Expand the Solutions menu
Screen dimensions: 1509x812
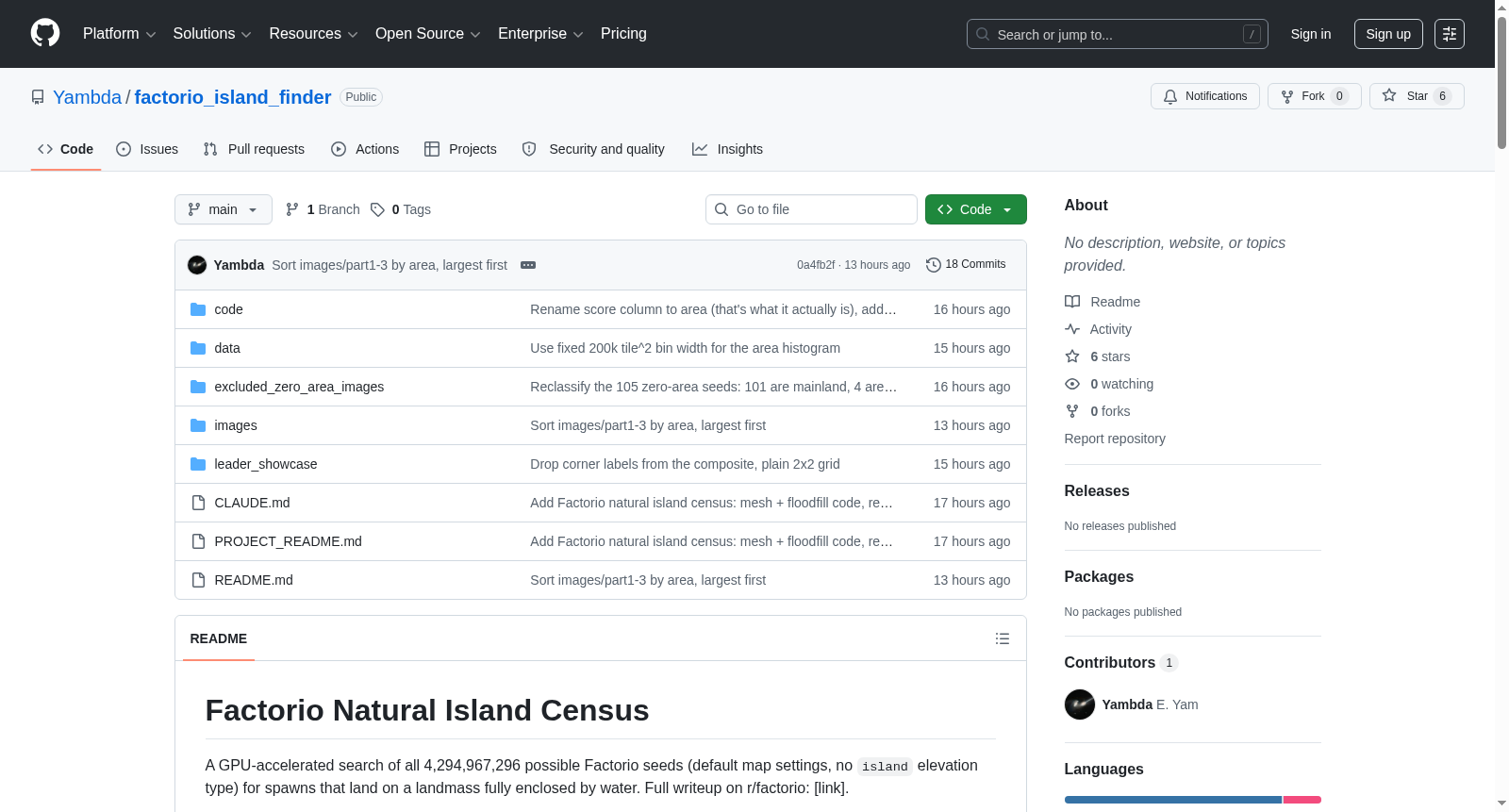pos(212,34)
